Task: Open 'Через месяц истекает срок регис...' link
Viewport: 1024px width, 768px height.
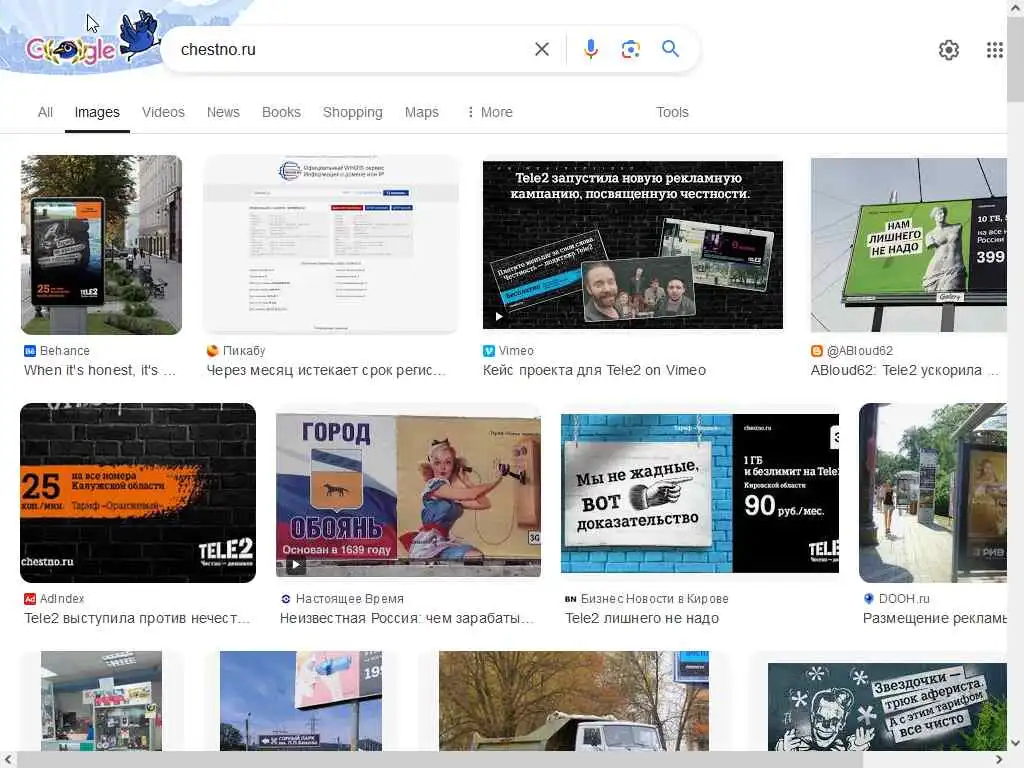Action: click(x=327, y=370)
